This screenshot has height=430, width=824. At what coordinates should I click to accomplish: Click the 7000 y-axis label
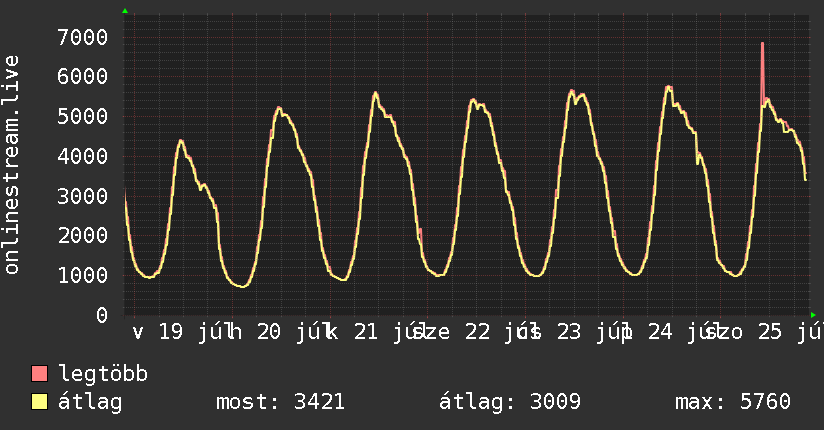[x=83, y=37]
